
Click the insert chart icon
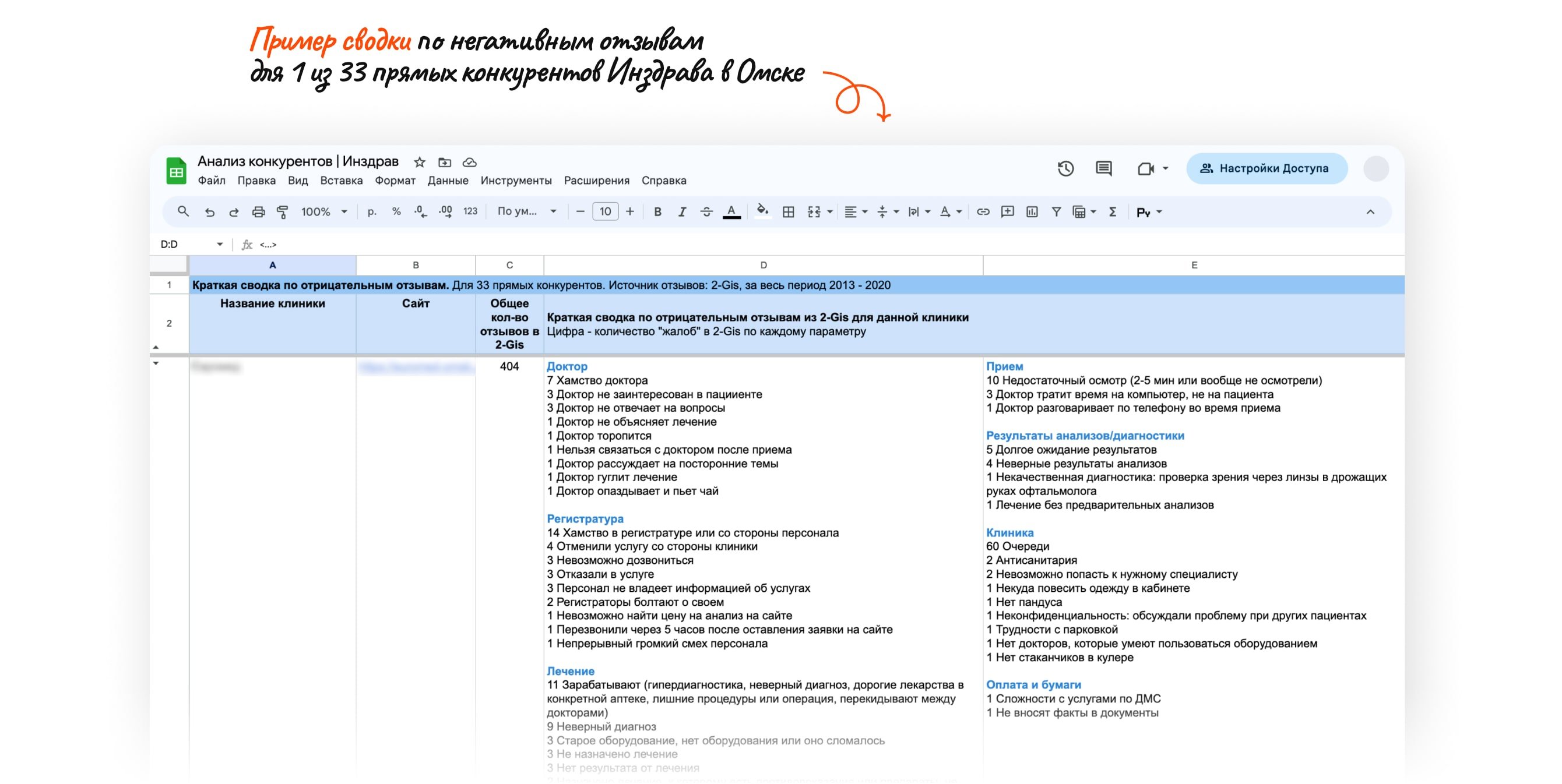(x=1032, y=211)
